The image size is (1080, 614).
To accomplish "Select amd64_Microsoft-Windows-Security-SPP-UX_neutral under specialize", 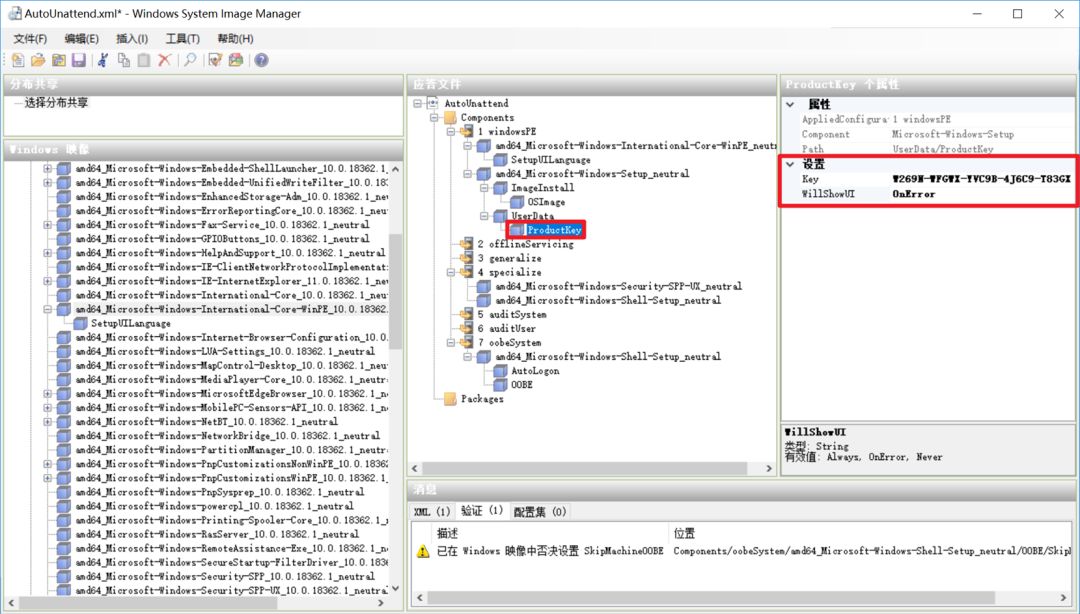I will 619,287.
